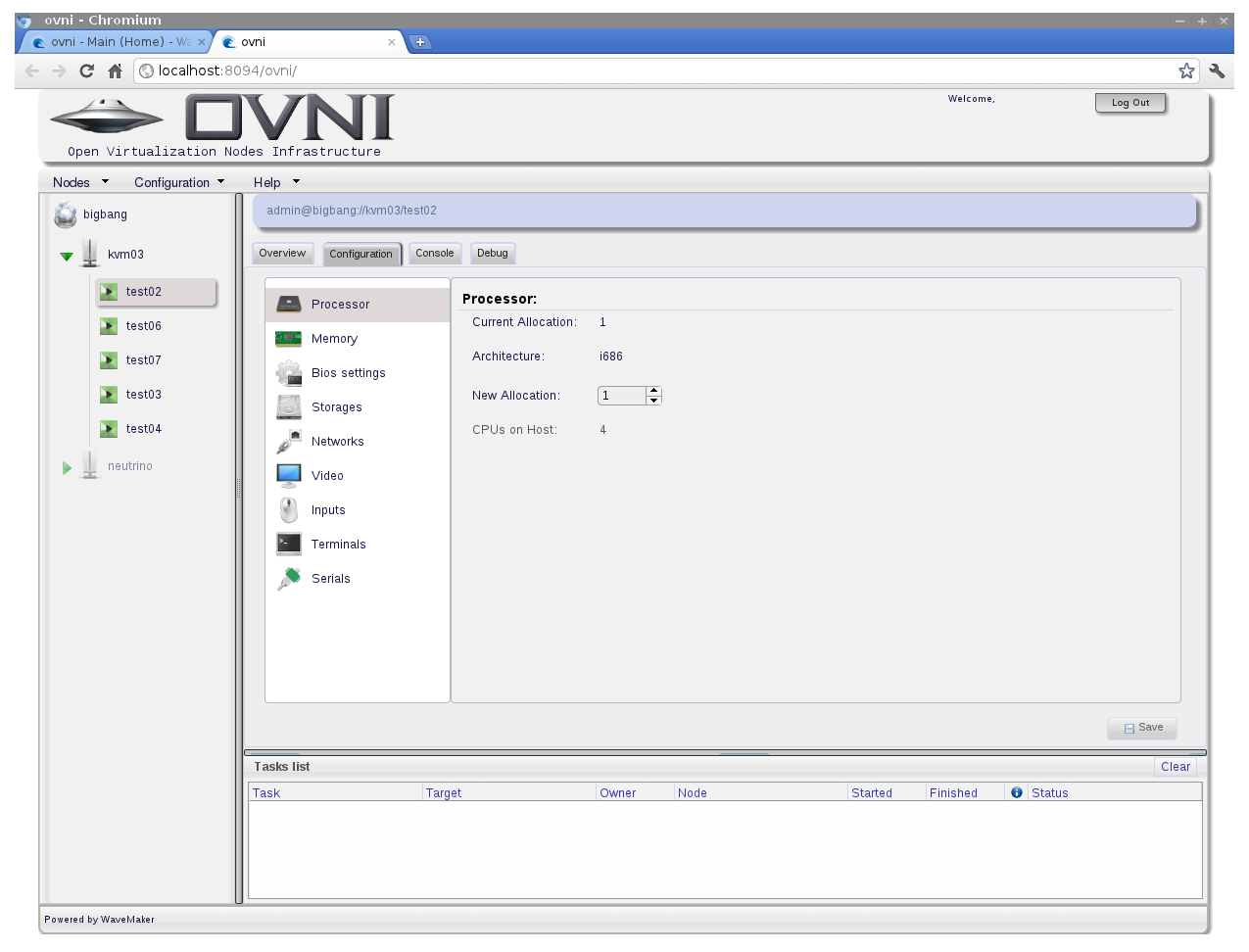Select the Networks icon
Image resolution: width=1249 pixels, height=952 pixels.
click(288, 441)
